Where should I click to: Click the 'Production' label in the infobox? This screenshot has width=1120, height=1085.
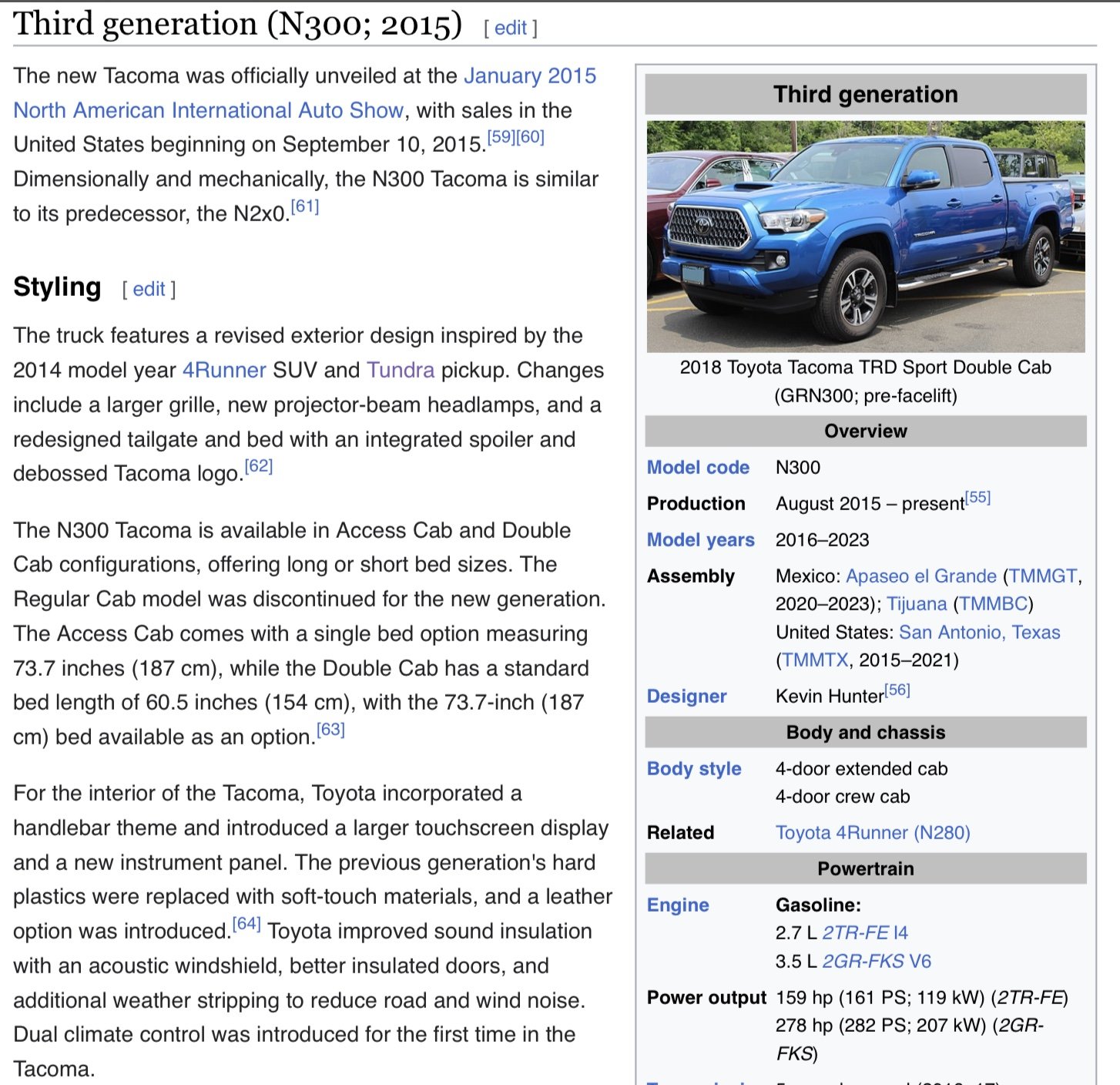[696, 504]
